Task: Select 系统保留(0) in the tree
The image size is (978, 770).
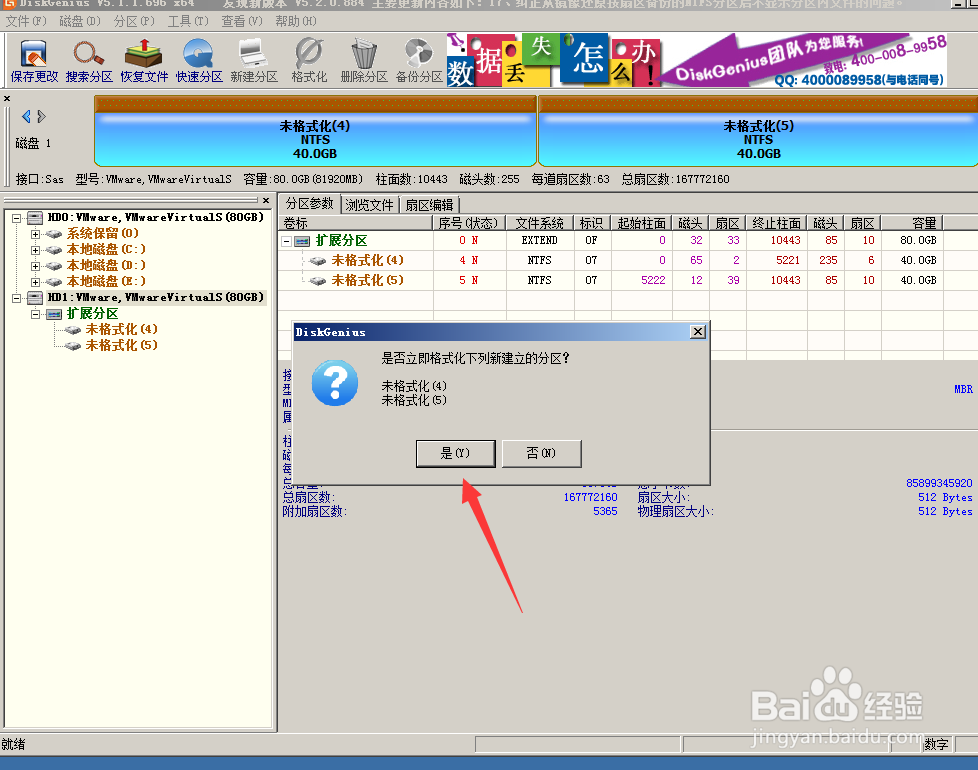Action: pyautogui.click(x=102, y=233)
